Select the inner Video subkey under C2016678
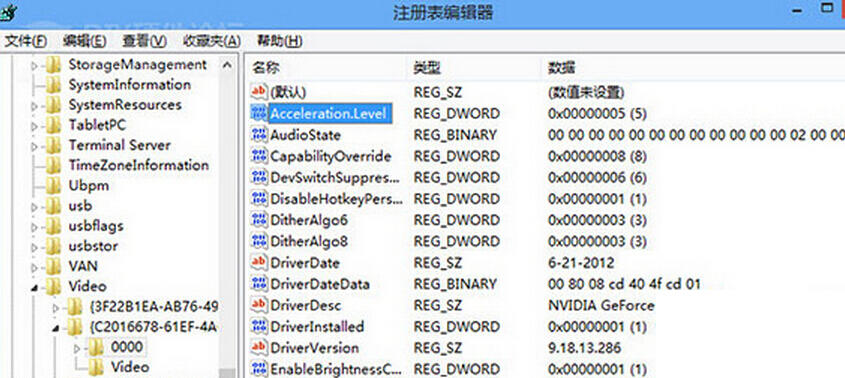 tap(130, 367)
